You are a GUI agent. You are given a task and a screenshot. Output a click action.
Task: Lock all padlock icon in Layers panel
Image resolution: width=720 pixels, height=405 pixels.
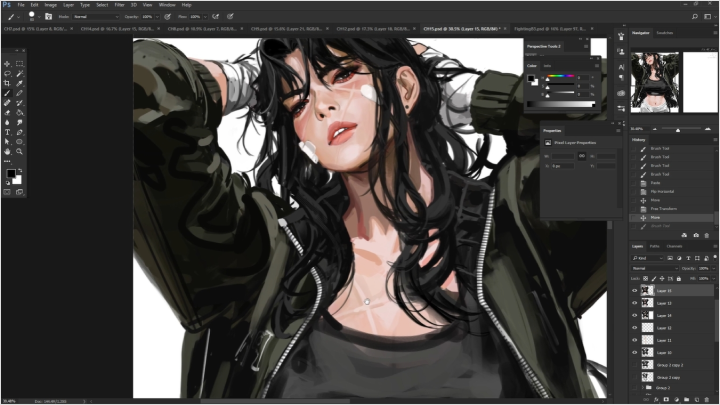[x=679, y=279]
